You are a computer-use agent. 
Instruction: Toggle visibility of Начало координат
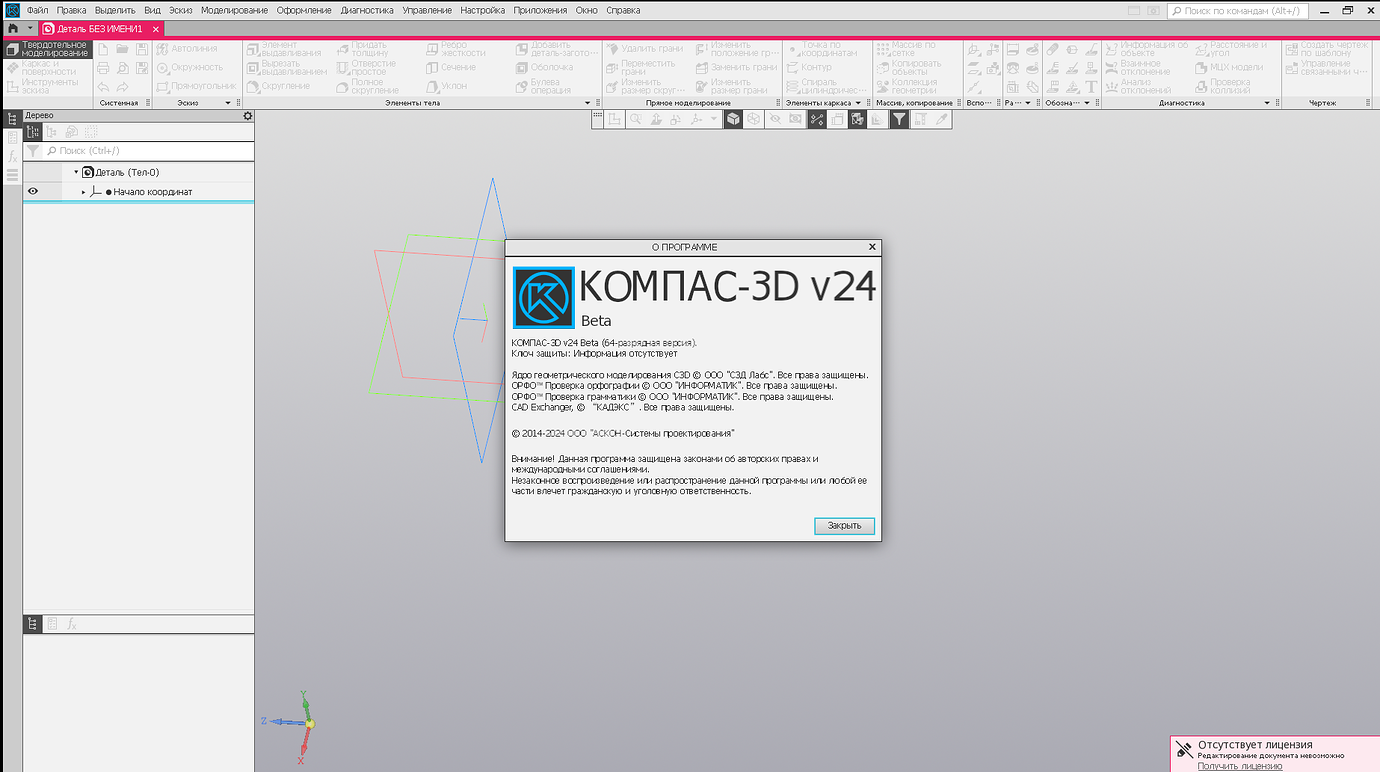33,191
